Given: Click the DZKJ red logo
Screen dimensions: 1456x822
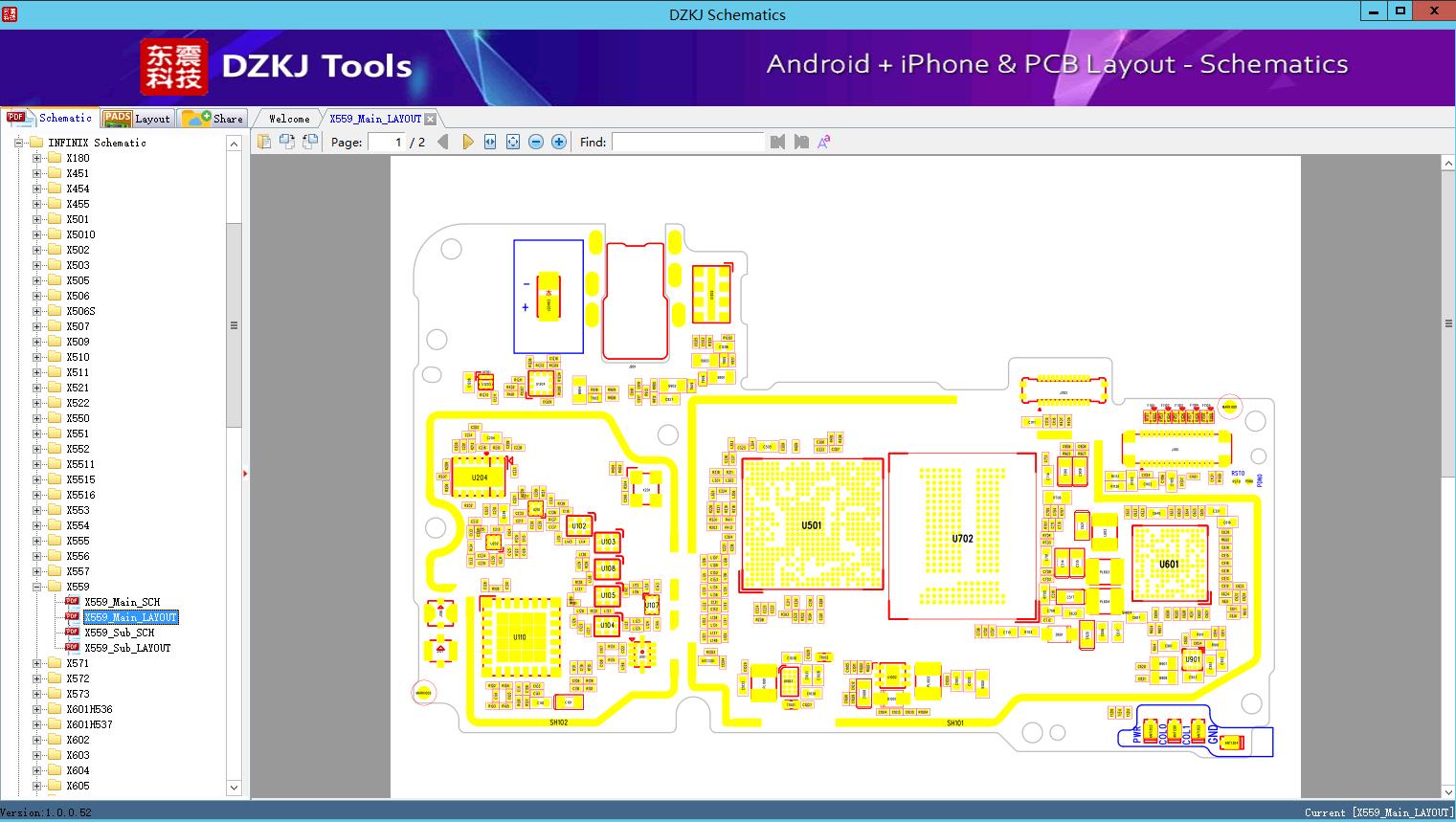Looking at the screenshot, I should (x=174, y=66).
